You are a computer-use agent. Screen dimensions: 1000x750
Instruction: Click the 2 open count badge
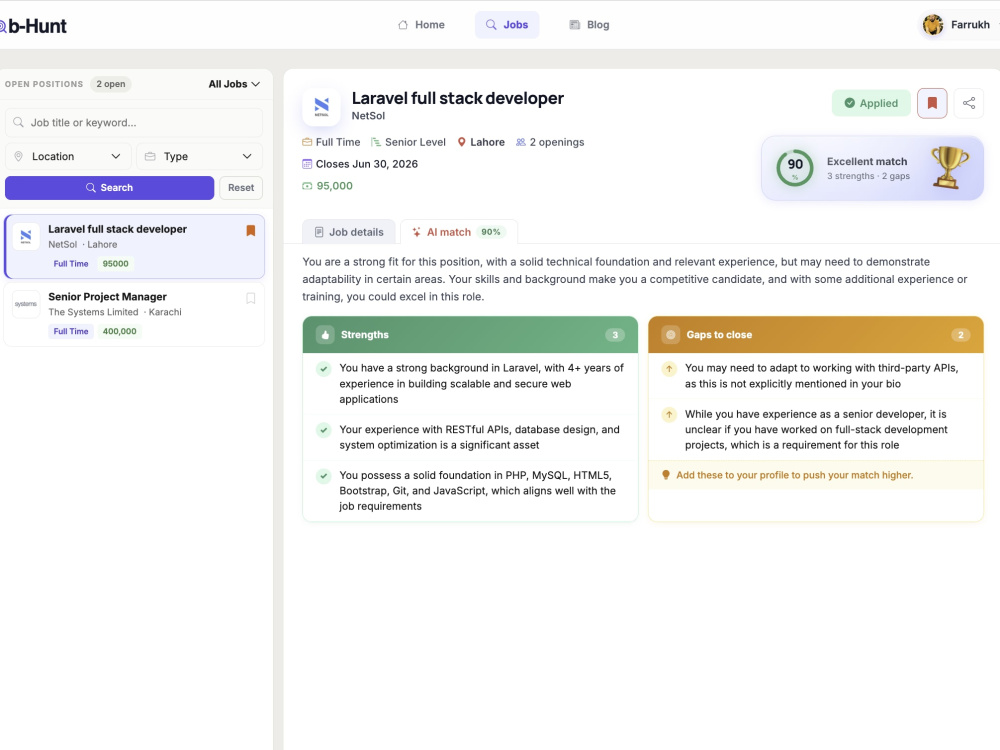(x=111, y=84)
